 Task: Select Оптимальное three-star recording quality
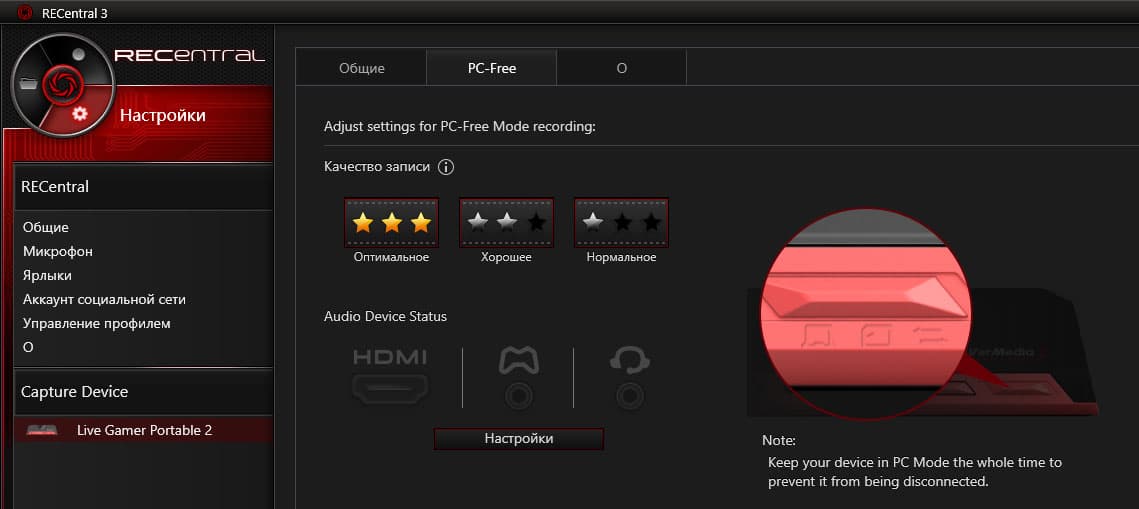392,222
